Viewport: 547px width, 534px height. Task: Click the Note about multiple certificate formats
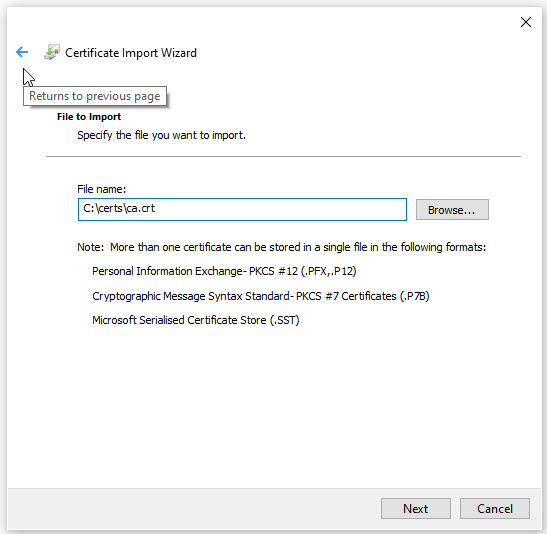(282, 247)
